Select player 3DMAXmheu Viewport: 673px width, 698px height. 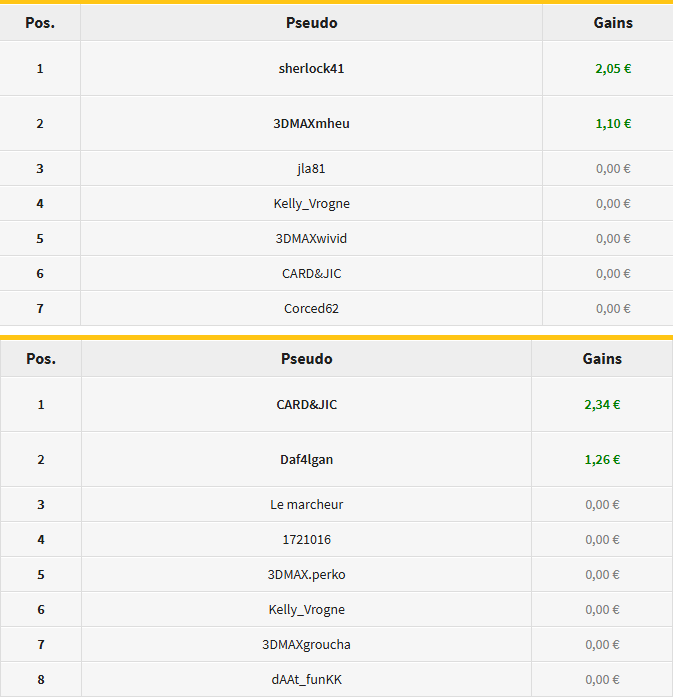[x=311, y=123]
